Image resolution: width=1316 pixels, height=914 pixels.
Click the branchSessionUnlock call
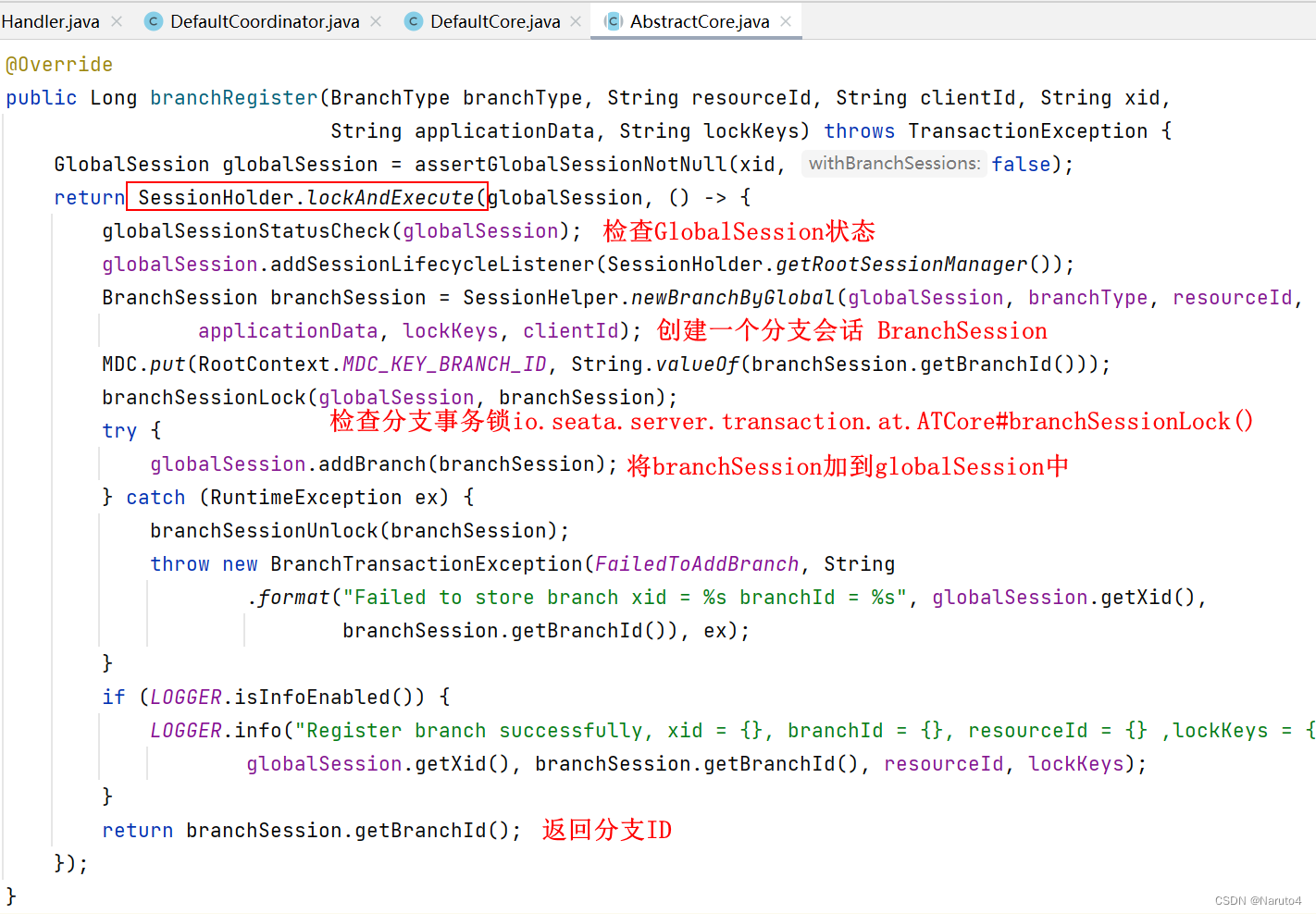coord(264,531)
